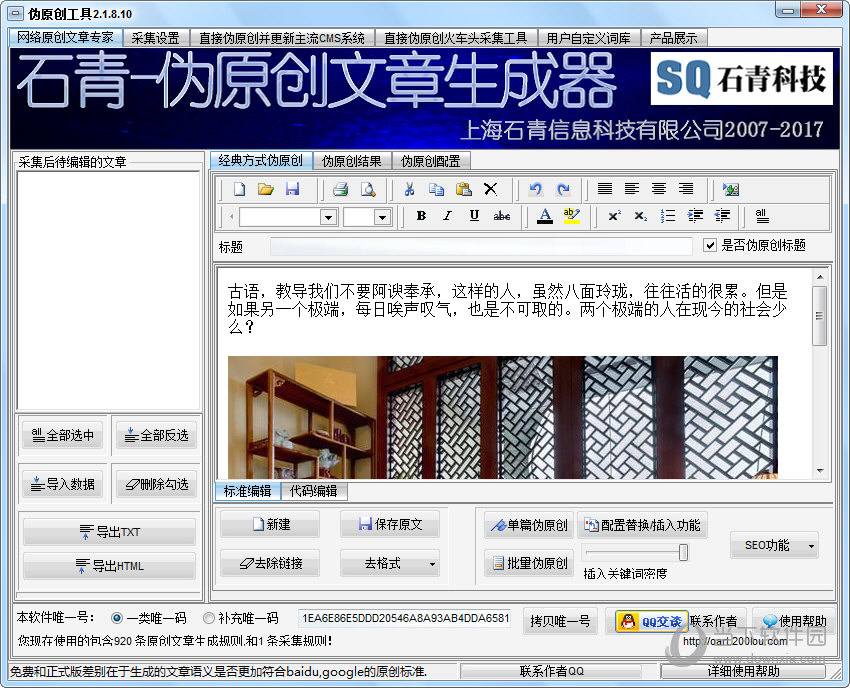Open 配置替换/插入功能 settings

point(642,525)
